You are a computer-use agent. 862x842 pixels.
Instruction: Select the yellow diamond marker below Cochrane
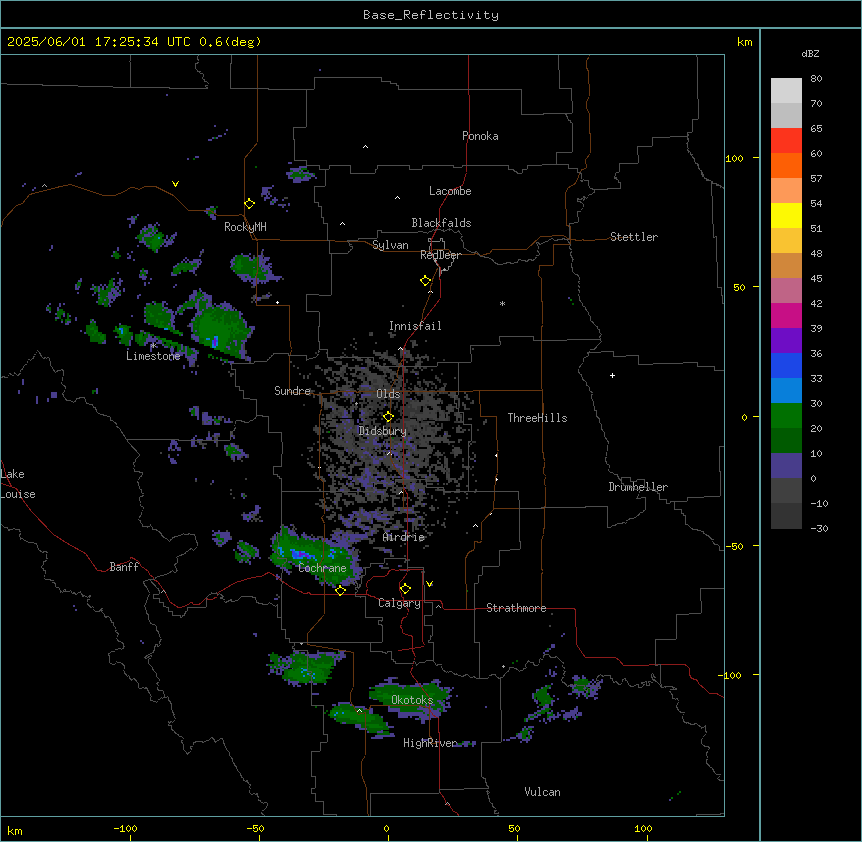pyautogui.click(x=340, y=590)
